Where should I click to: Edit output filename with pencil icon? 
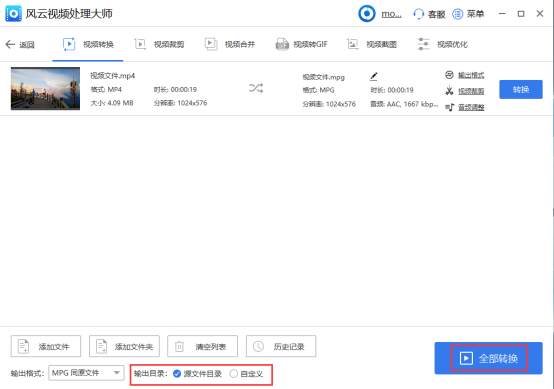(374, 76)
